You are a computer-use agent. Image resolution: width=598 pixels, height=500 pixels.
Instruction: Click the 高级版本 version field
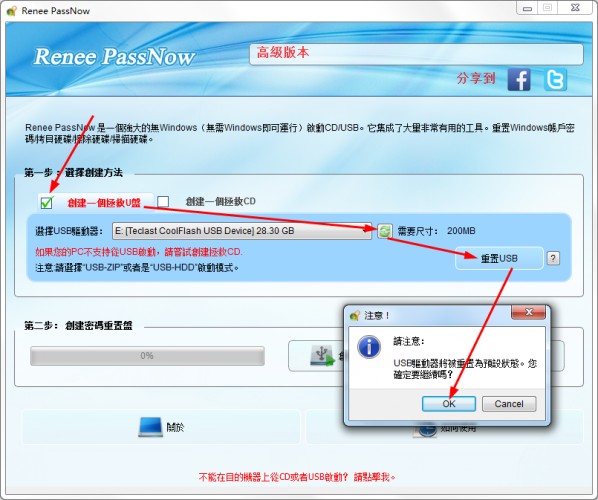click(416, 54)
